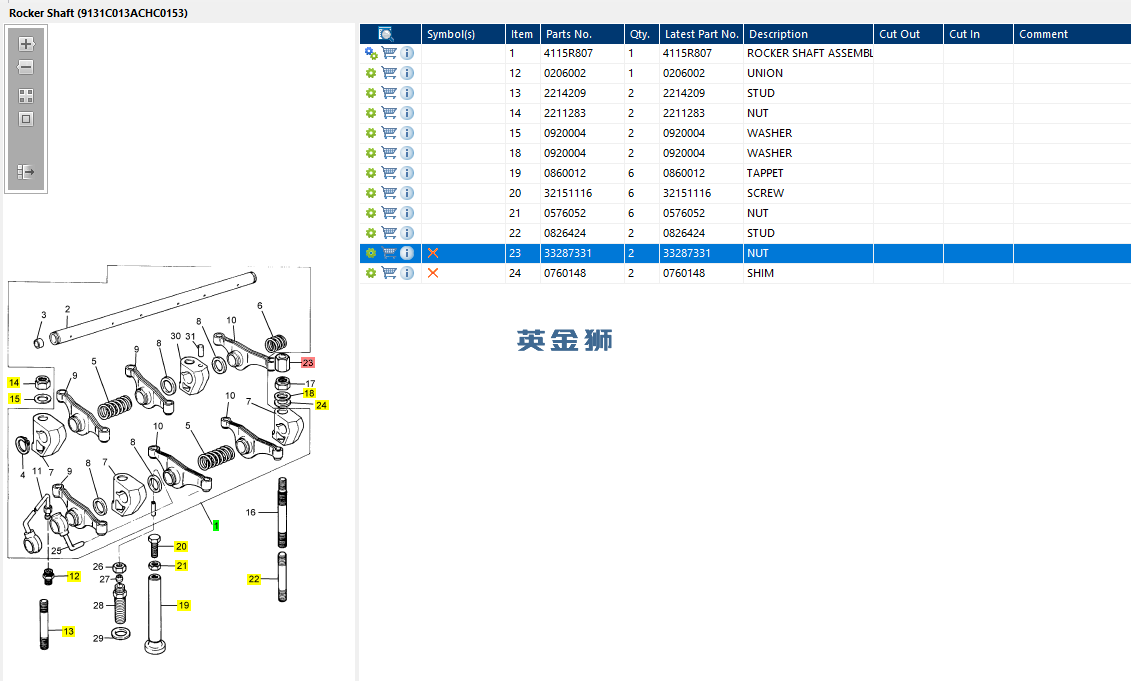1131x681 pixels.
Task: Click callout 15 in the diagram
Action: (14, 398)
